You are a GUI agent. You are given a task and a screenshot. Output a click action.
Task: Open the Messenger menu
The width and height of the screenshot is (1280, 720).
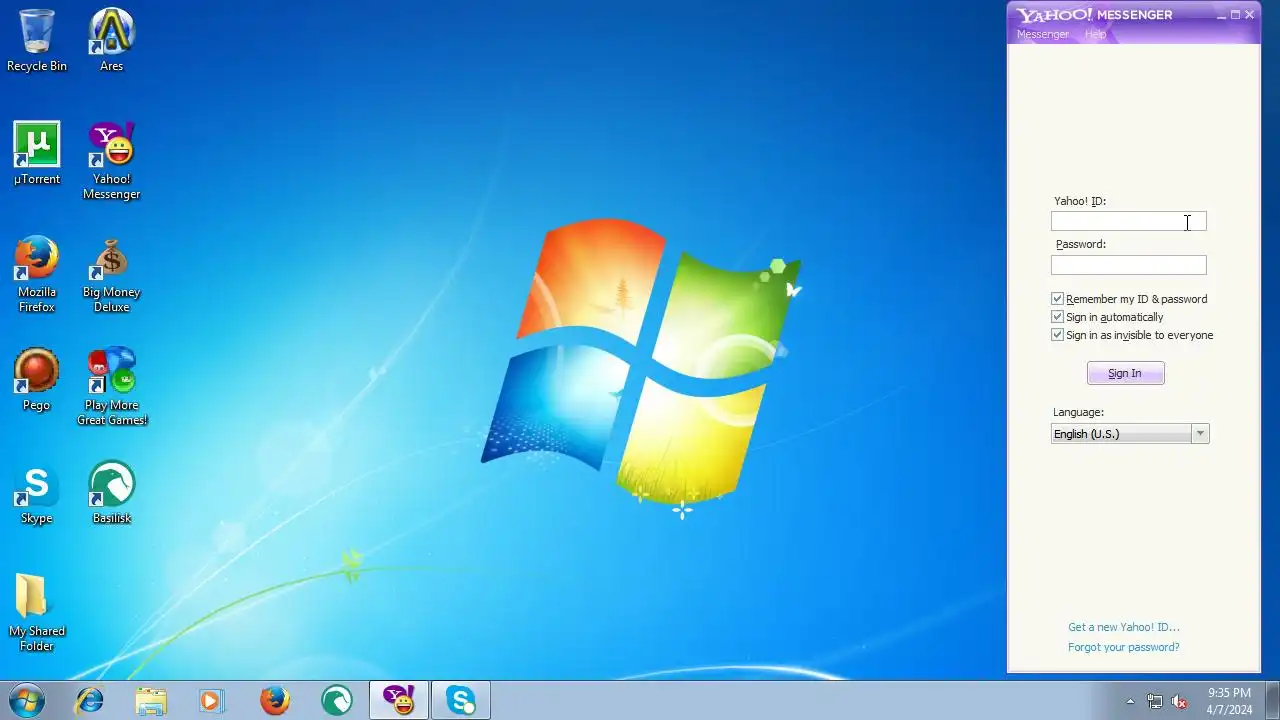click(1042, 34)
